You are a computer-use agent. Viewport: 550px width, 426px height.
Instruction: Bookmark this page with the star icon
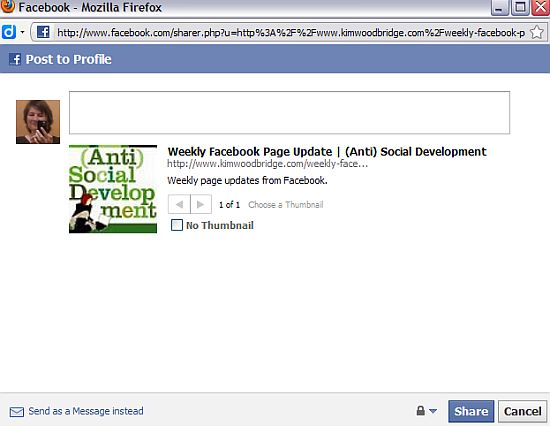point(537,32)
